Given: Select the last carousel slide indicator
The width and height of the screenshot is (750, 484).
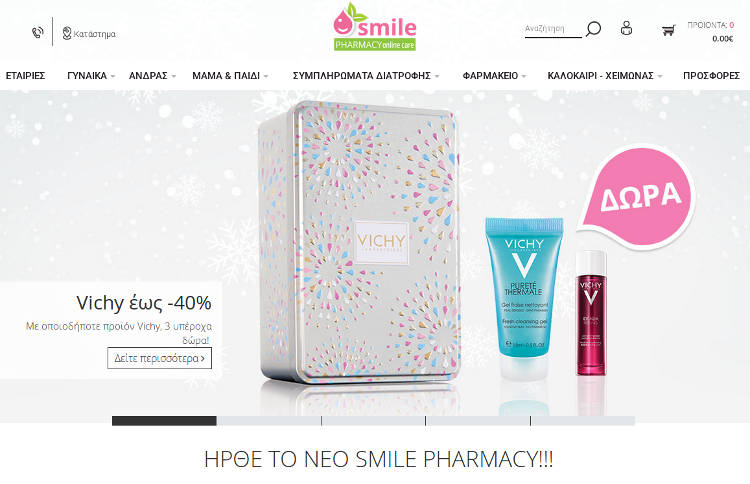Looking at the screenshot, I should pyautogui.click(x=583, y=421).
